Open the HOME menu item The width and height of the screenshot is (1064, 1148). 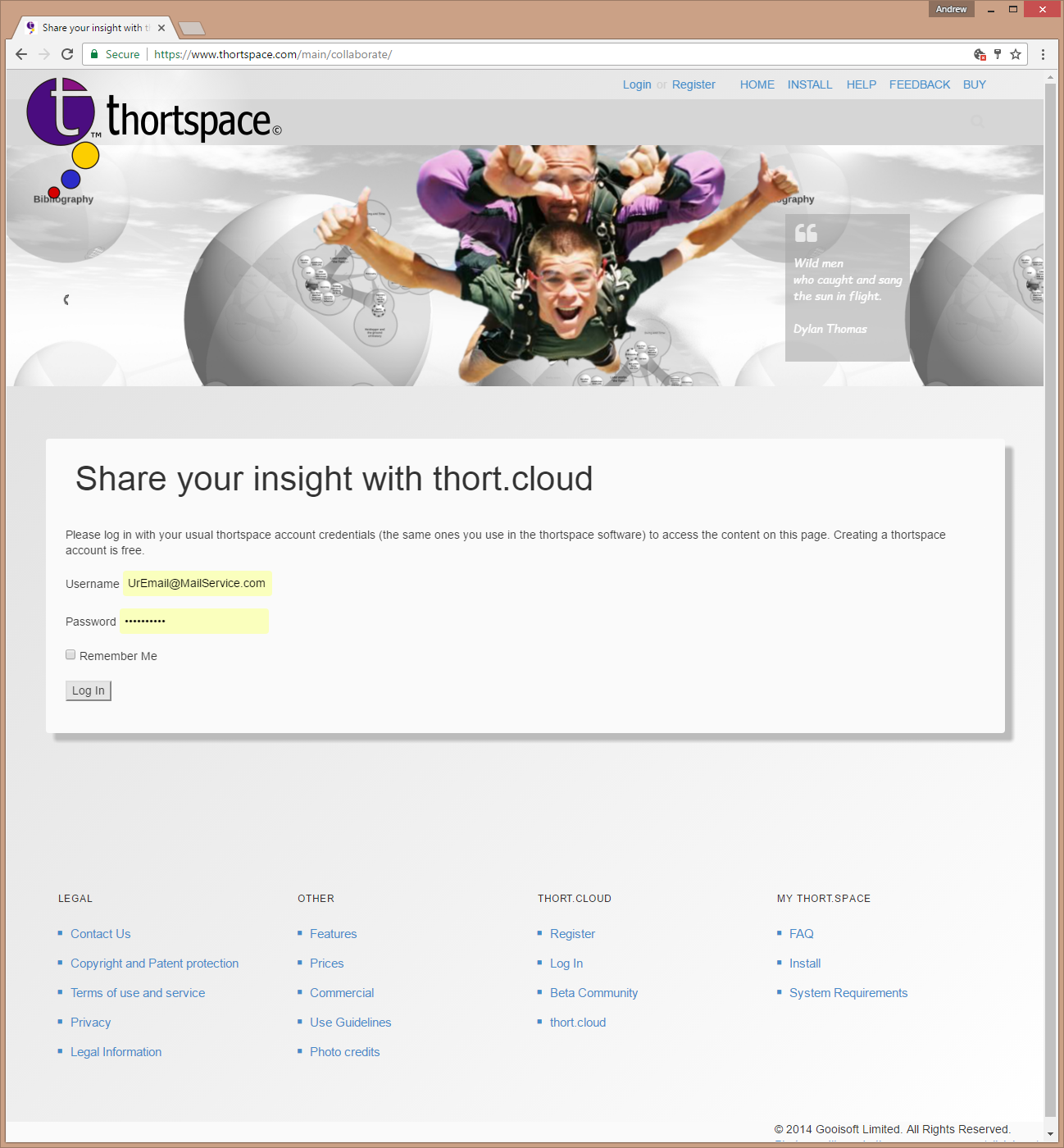coord(757,84)
